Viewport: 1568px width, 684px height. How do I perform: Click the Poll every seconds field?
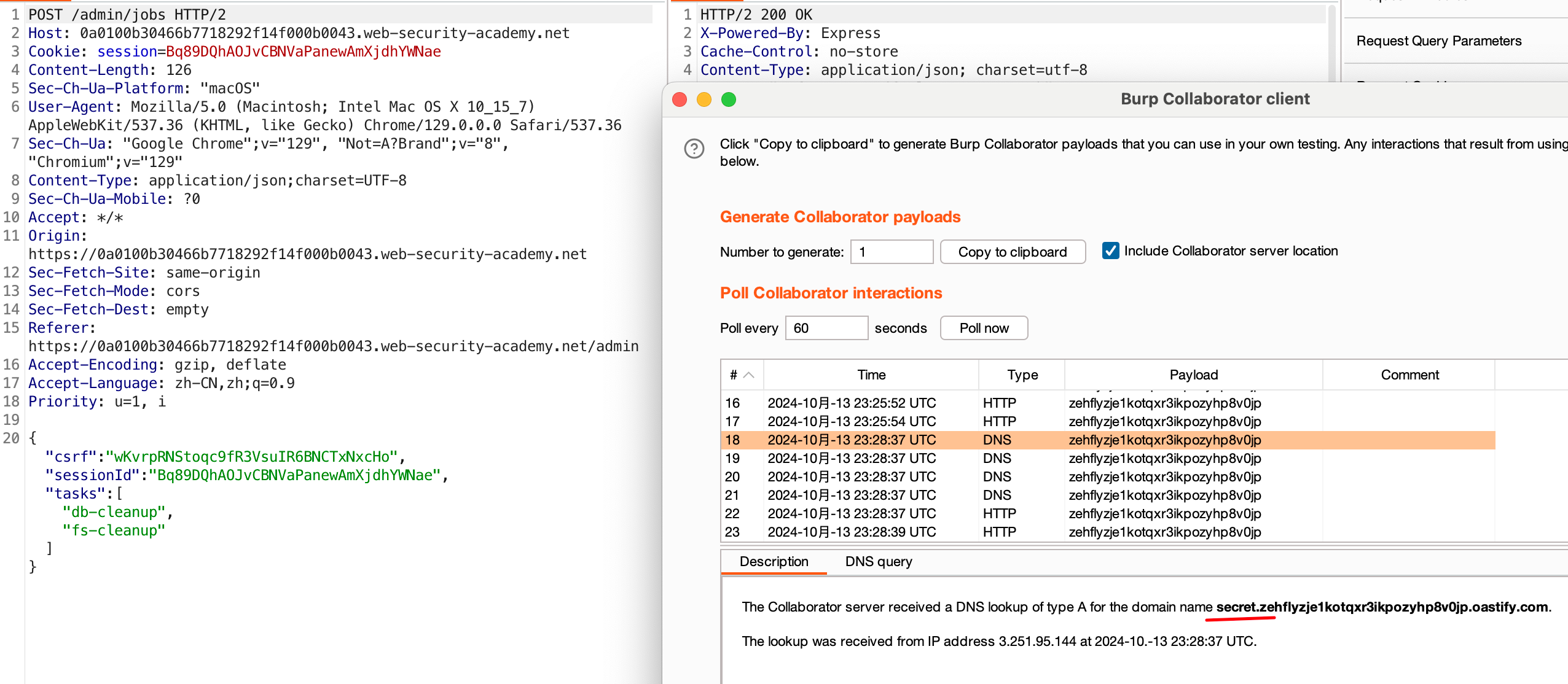(x=826, y=328)
